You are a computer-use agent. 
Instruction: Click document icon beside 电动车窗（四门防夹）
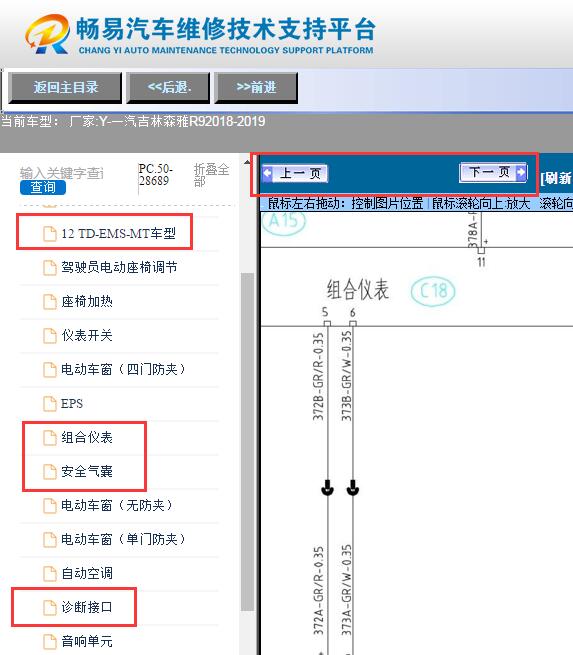[50, 369]
